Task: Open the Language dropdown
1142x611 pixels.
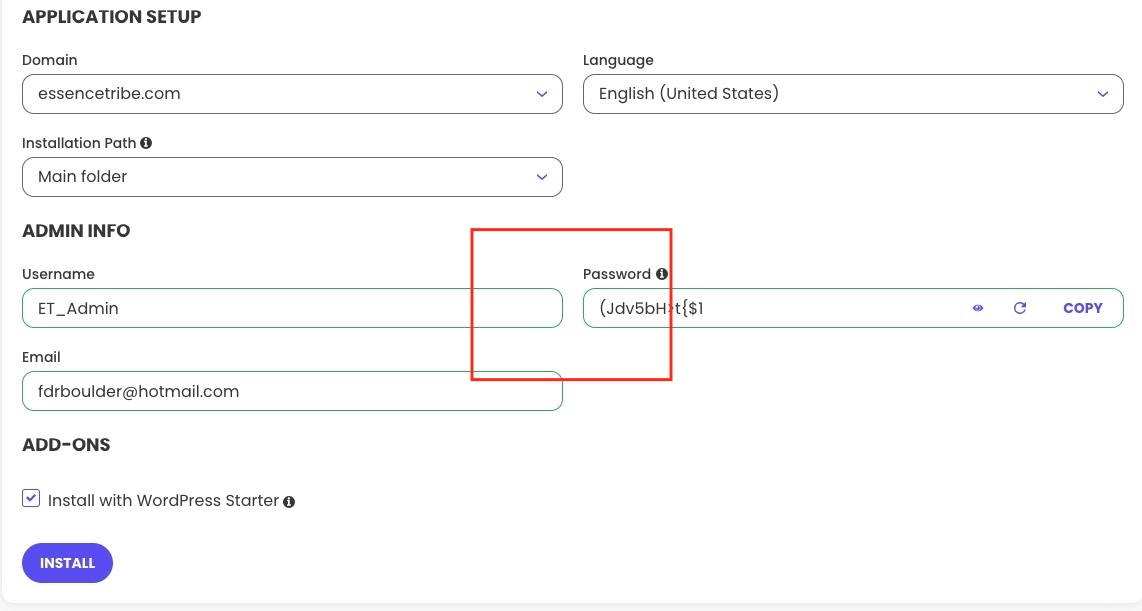Action: (x=853, y=94)
